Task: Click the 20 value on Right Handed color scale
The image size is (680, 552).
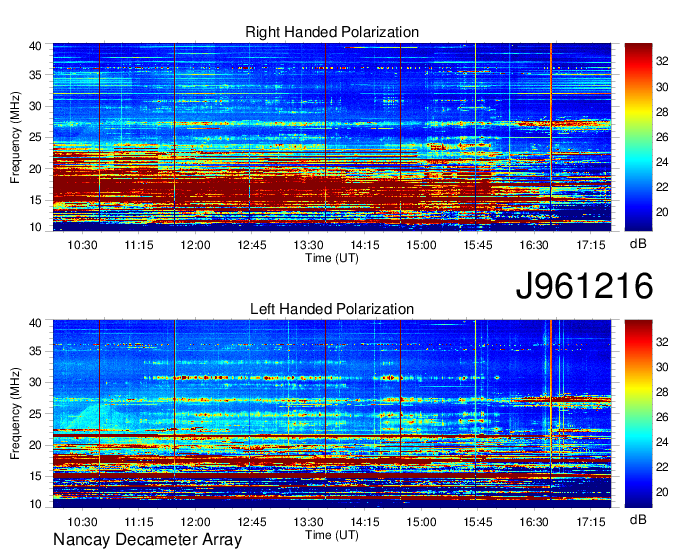Action: point(662,212)
